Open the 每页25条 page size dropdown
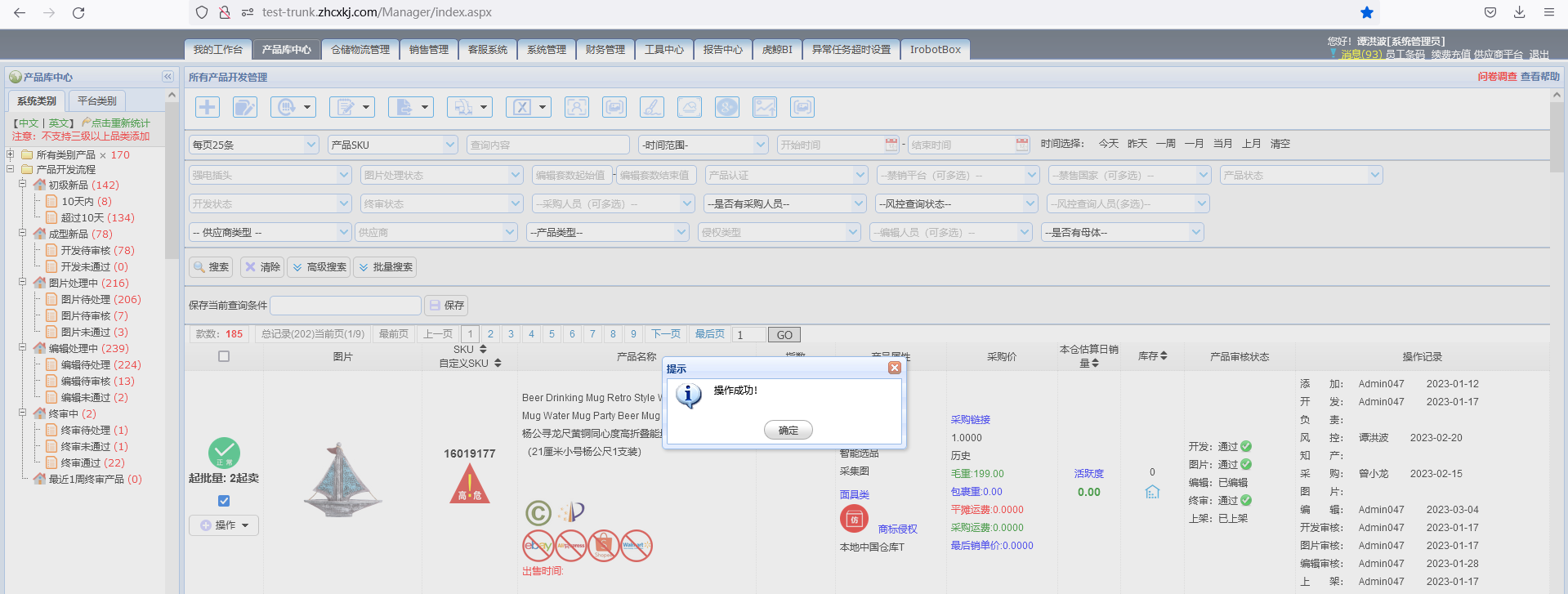 [x=254, y=145]
